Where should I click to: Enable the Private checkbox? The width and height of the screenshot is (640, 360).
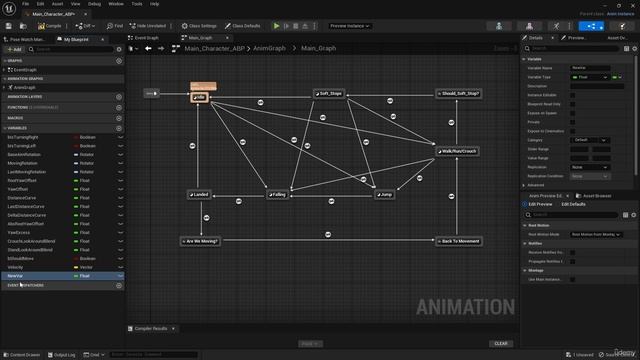pyautogui.click(x=573, y=122)
